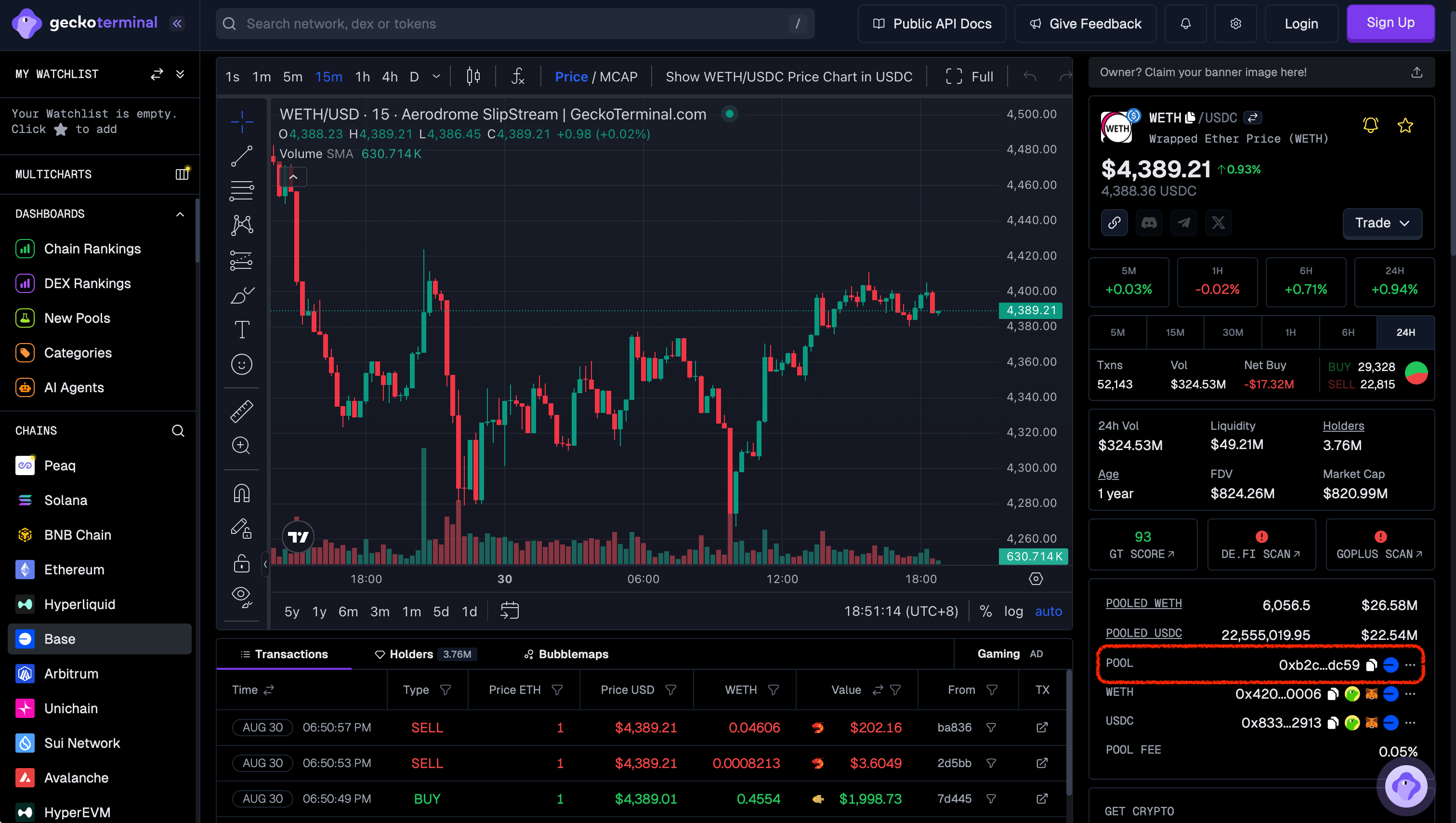Screen dimensions: 1456x823
Task: Toggle log scale on chart
Action: coord(1013,611)
